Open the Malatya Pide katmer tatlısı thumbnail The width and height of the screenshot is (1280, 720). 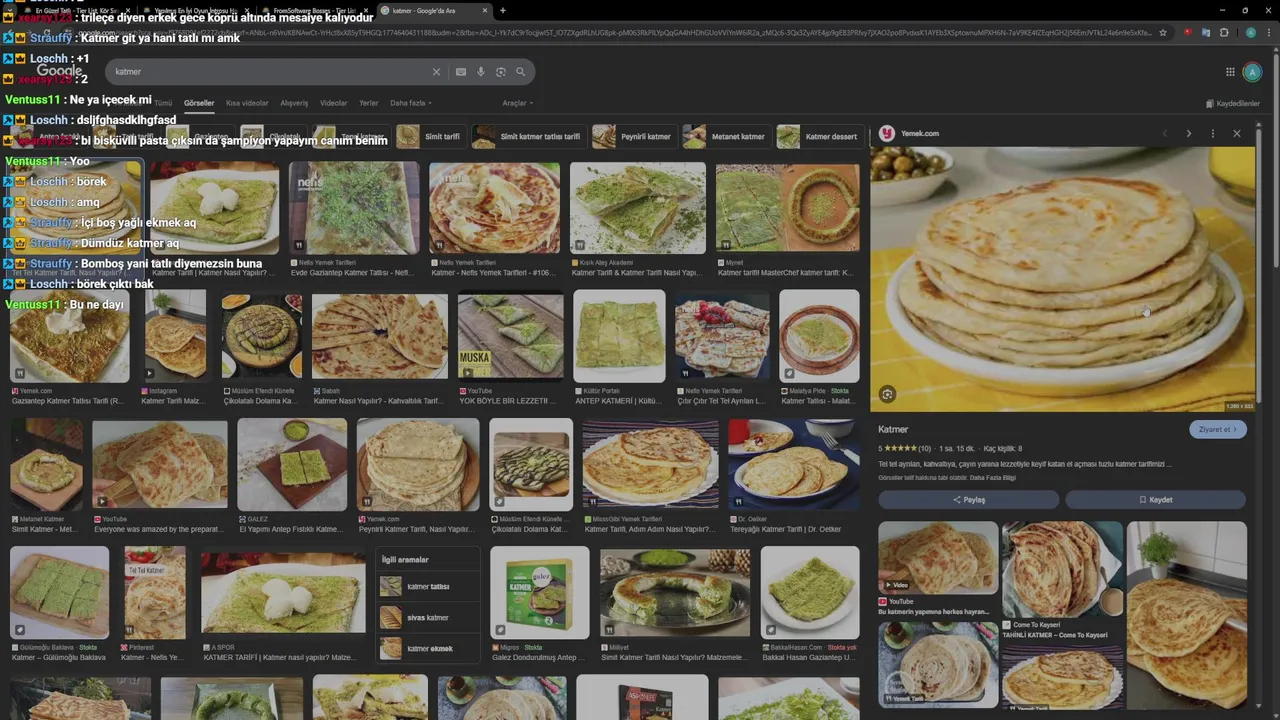click(x=819, y=336)
